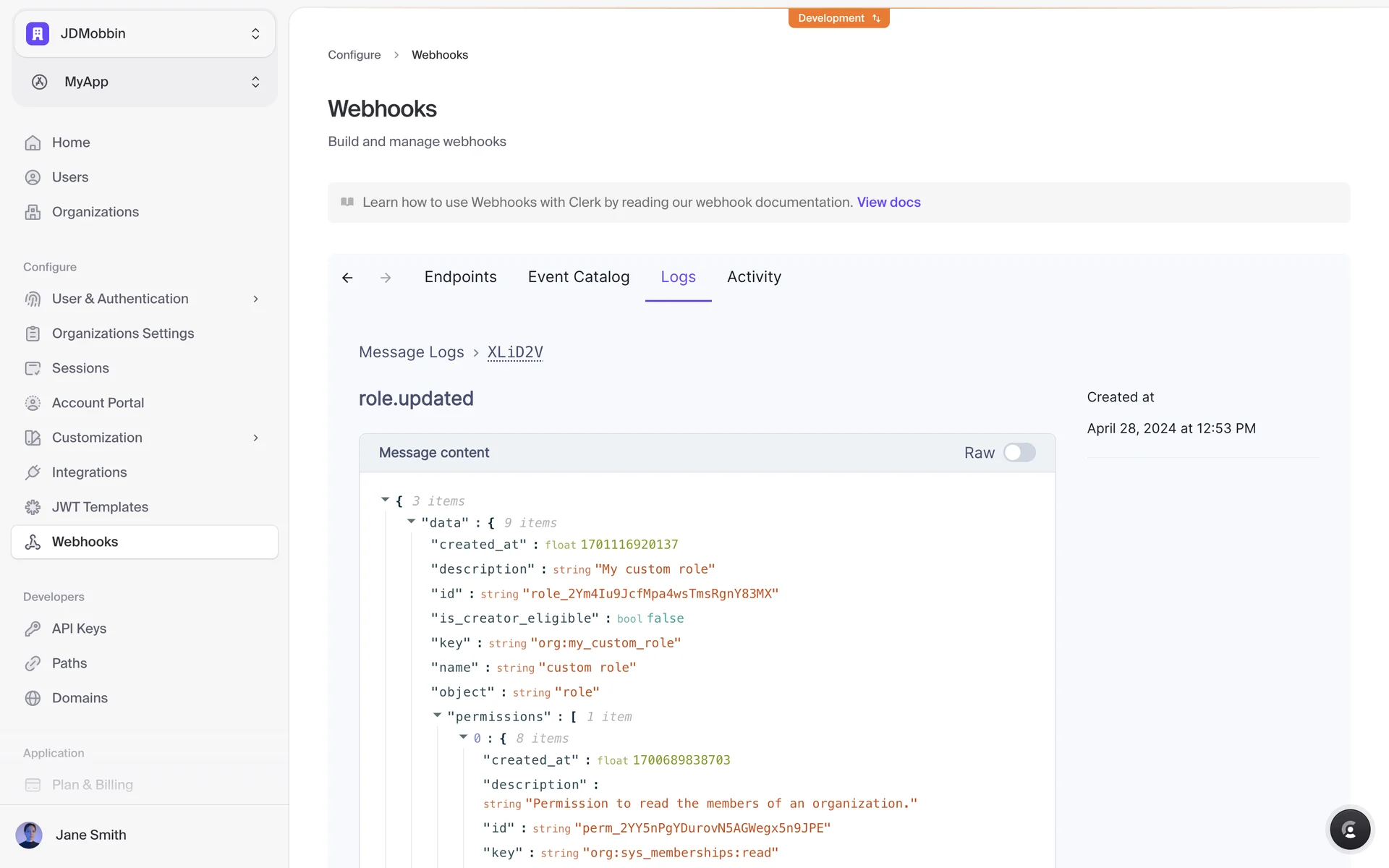Image resolution: width=1389 pixels, height=868 pixels.
Task: Open Users via its sidebar icon
Action: point(33,177)
